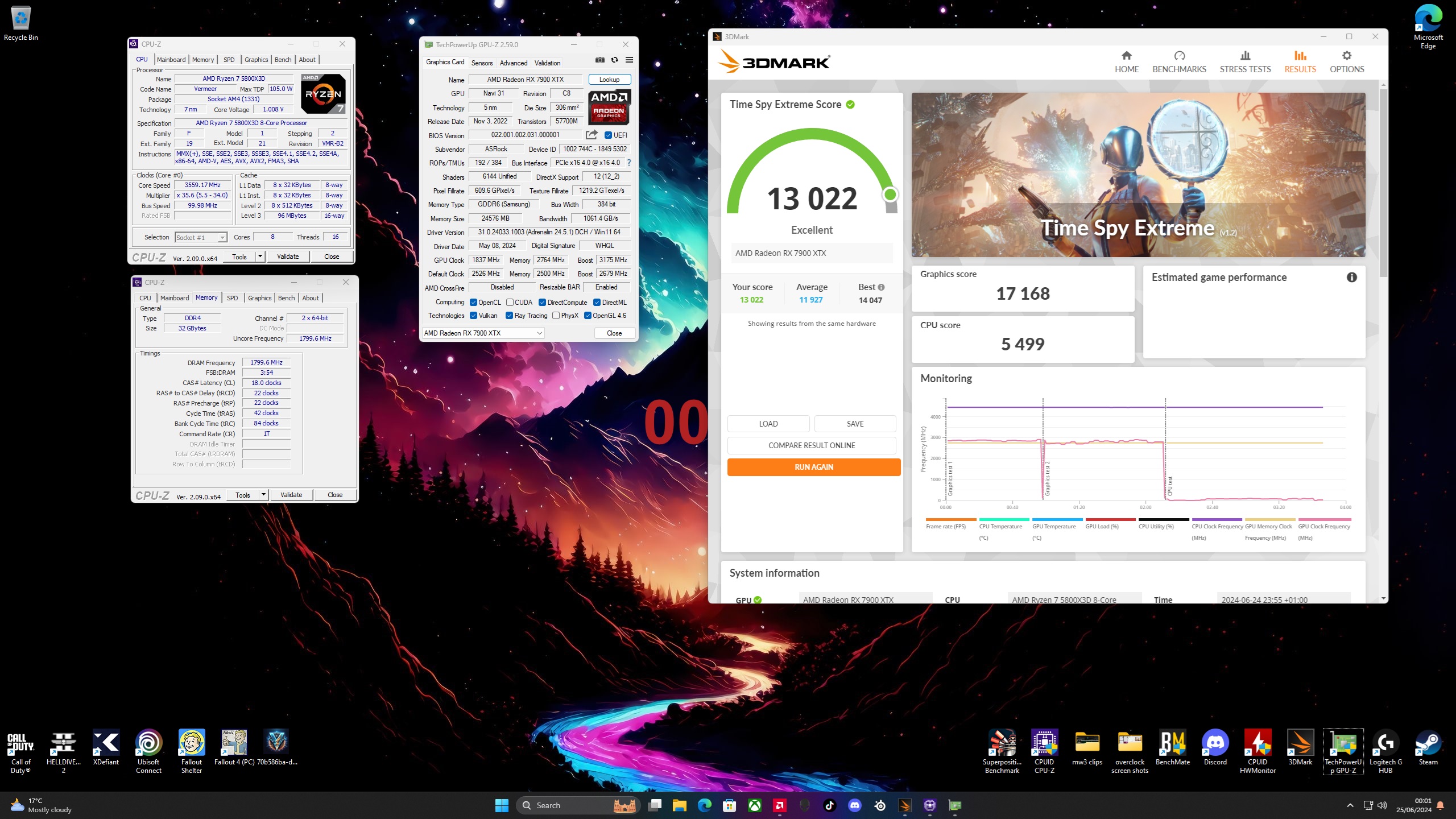Select the Superposition Benchmark desktop icon
1456x819 pixels.
coord(1002,751)
